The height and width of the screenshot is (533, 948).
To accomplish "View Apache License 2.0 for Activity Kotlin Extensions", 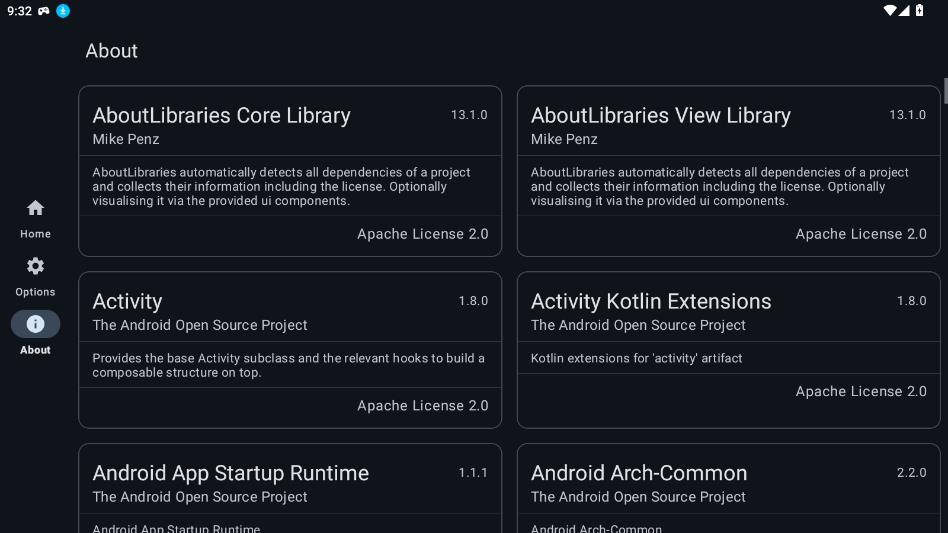I will click(860, 391).
